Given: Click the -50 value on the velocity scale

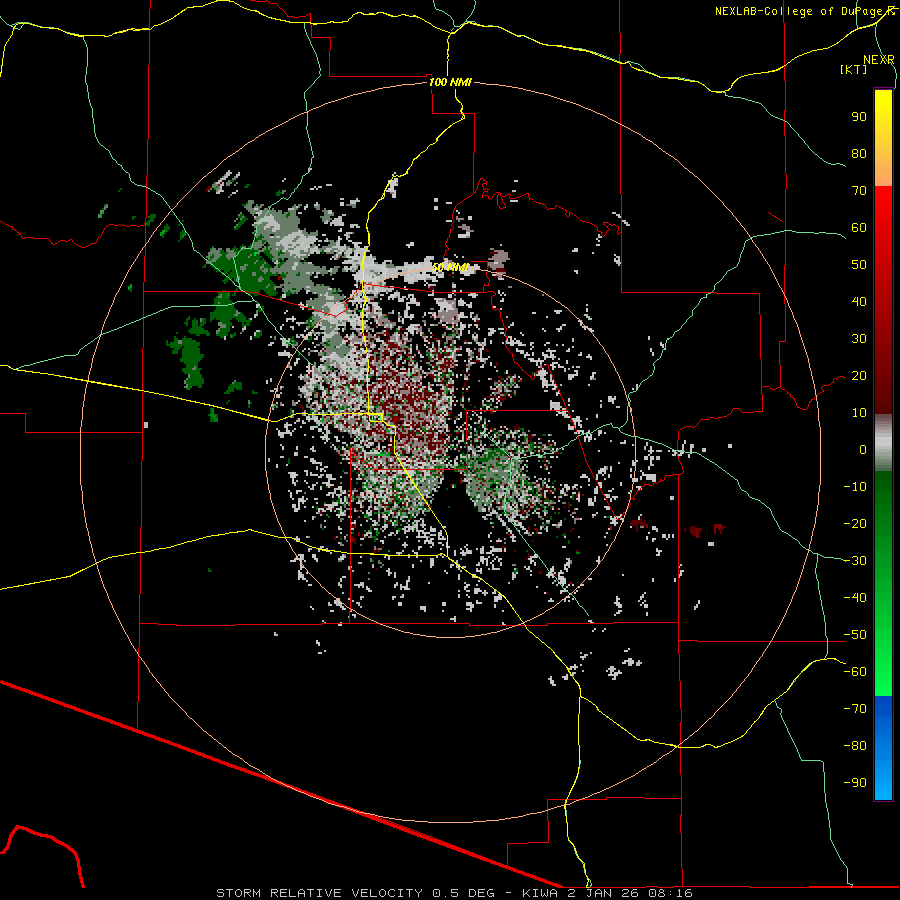Looking at the screenshot, I should click(855, 635).
